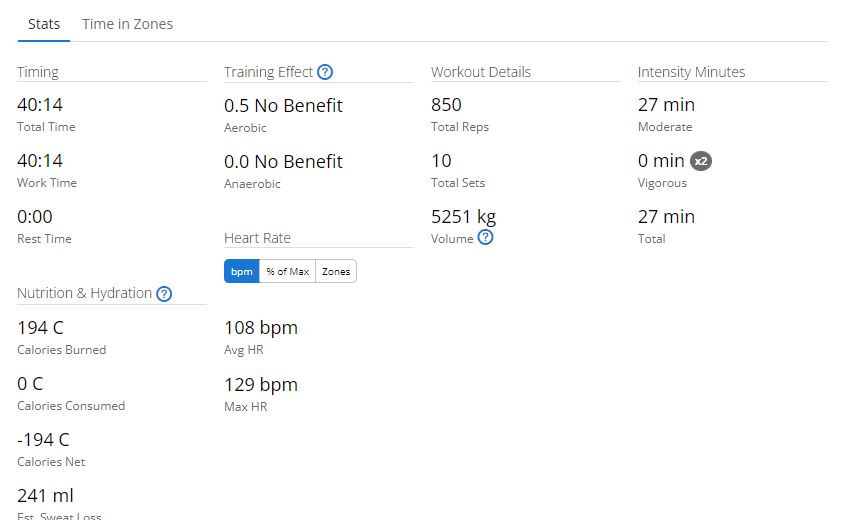Click the Volume help question mark
Image resolution: width=852 pixels, height=520 pixels.
(485, 238)
